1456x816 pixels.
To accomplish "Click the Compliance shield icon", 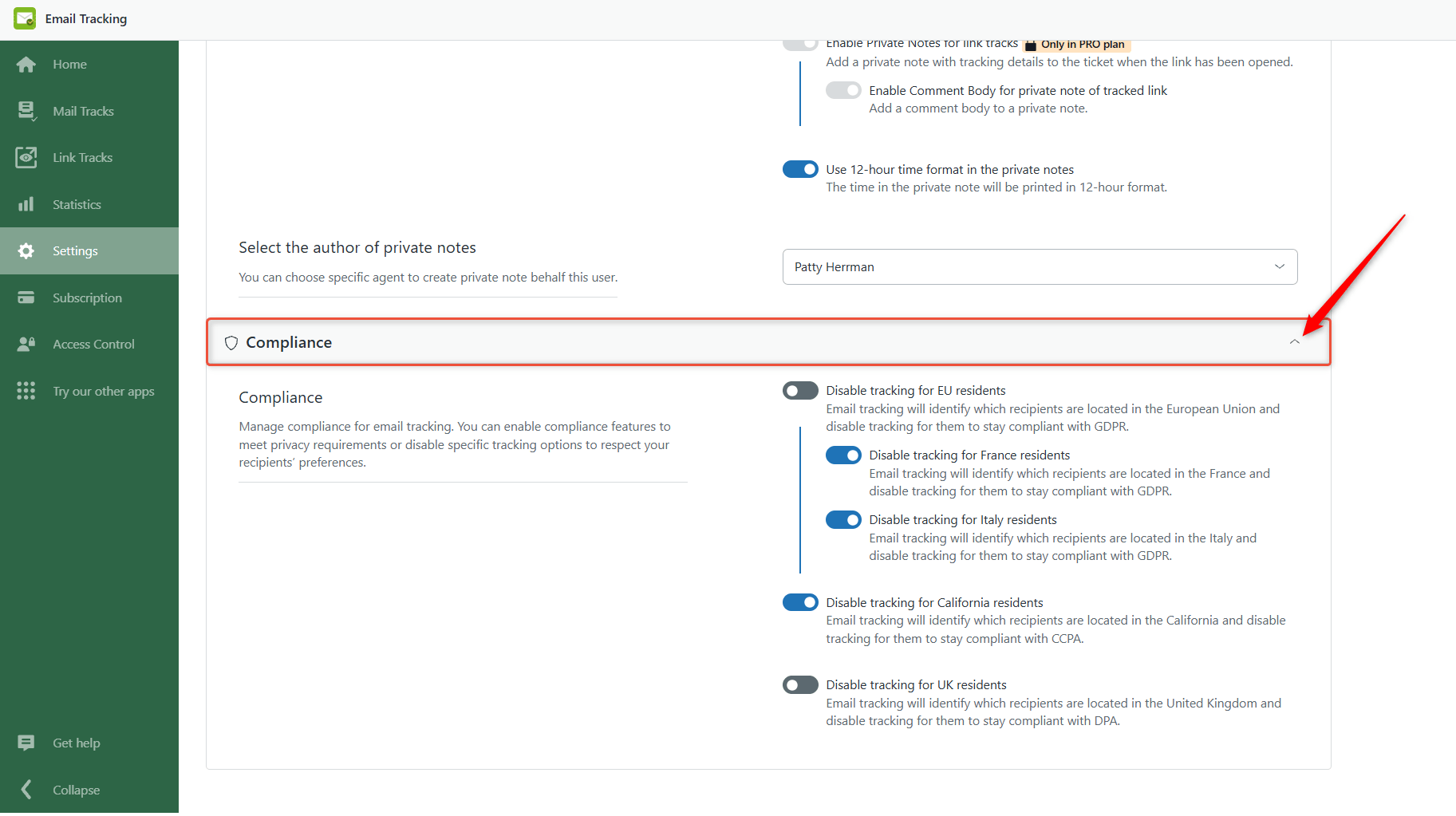I will tap(231, 342).
